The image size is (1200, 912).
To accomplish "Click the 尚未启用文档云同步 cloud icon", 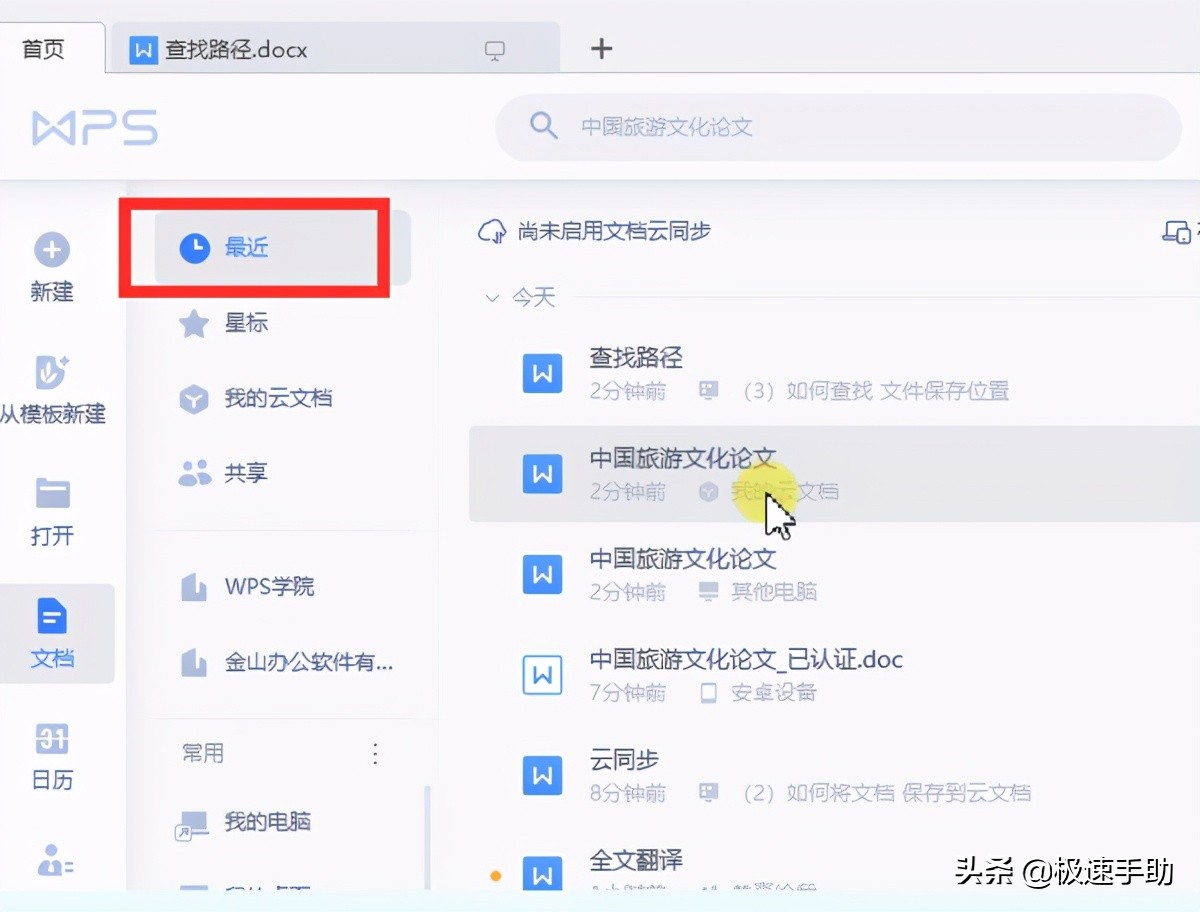I will [x=491, y=231].
